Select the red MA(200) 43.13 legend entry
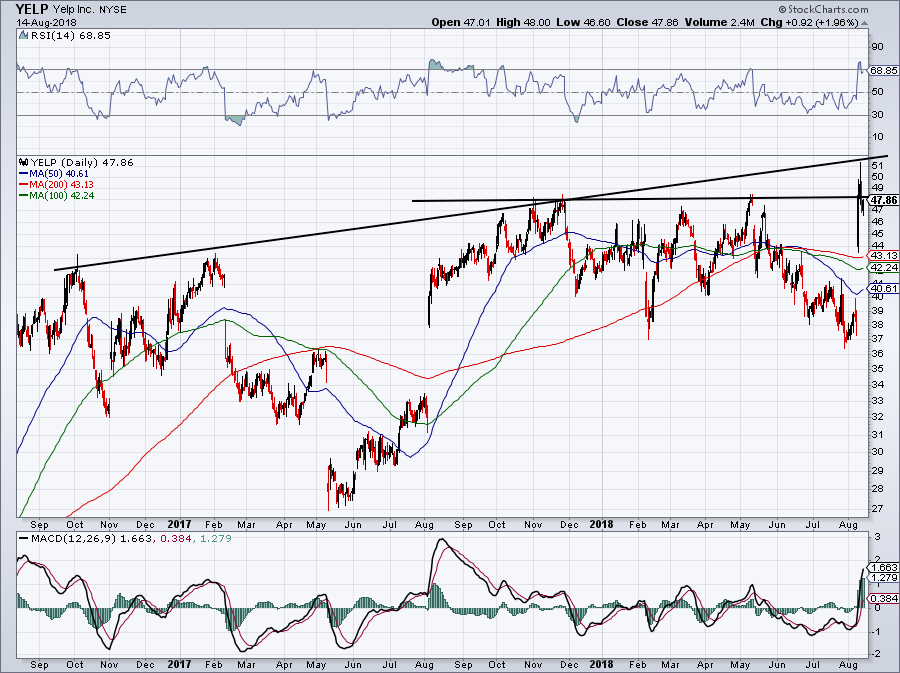This screenshot has width=900, height=673. point(56,185)
